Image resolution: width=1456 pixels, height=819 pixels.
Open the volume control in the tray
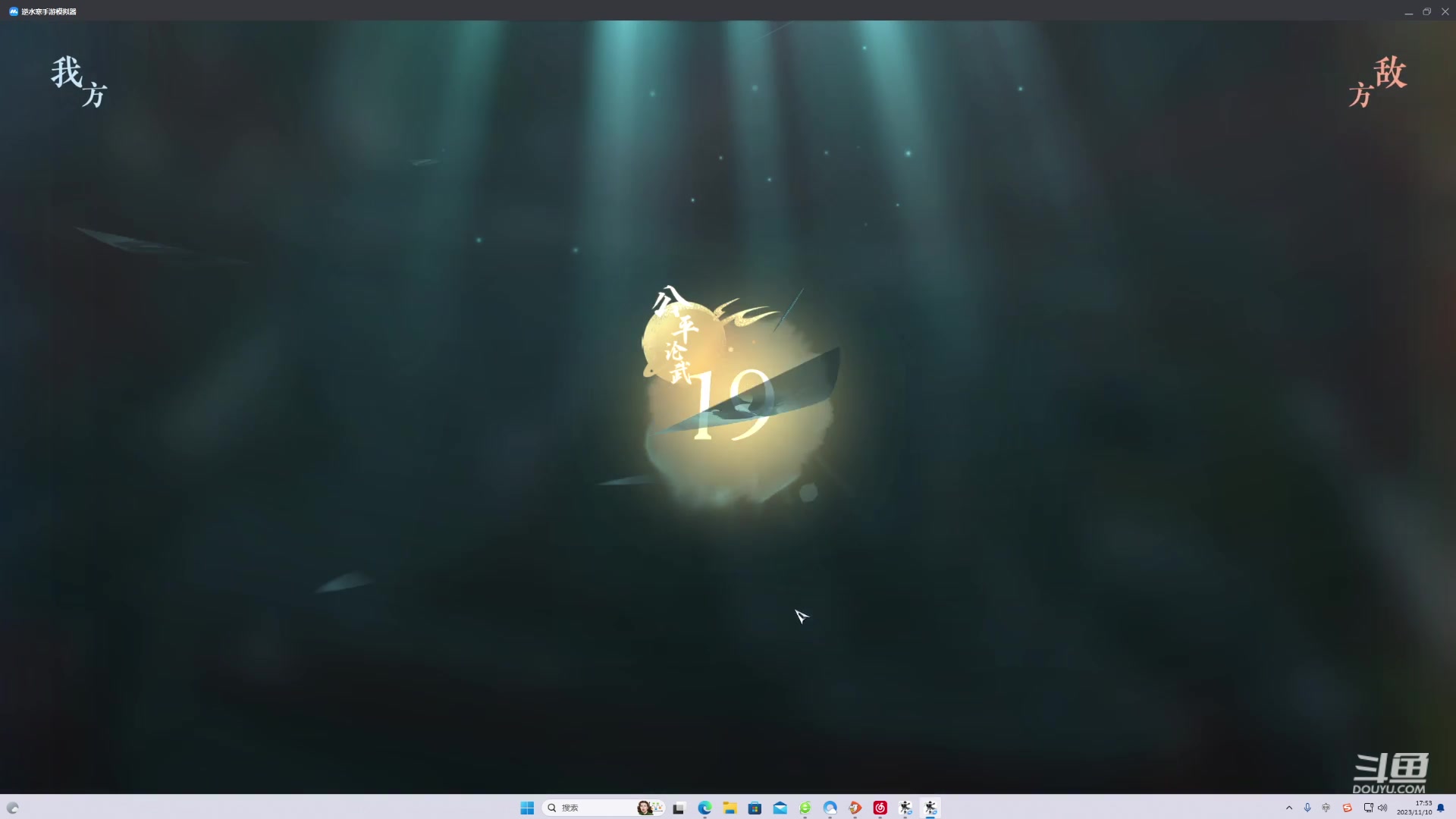(x=1382, y=808)
